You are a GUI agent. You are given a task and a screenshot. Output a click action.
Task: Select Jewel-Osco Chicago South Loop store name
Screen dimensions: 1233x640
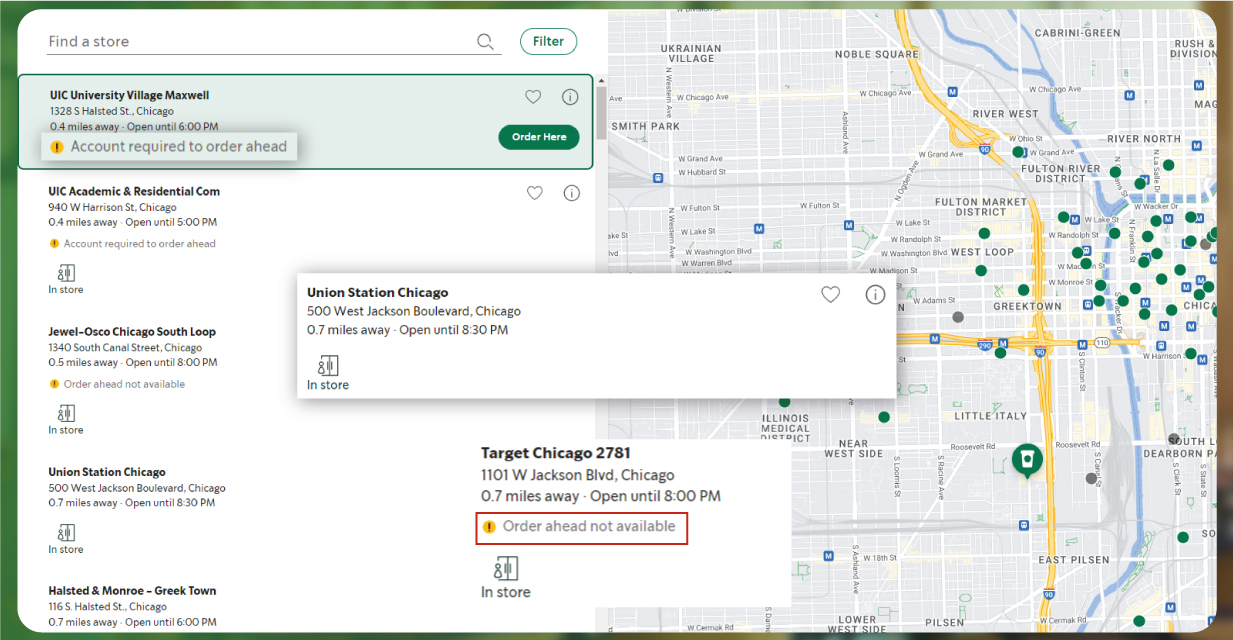[132, 331]
